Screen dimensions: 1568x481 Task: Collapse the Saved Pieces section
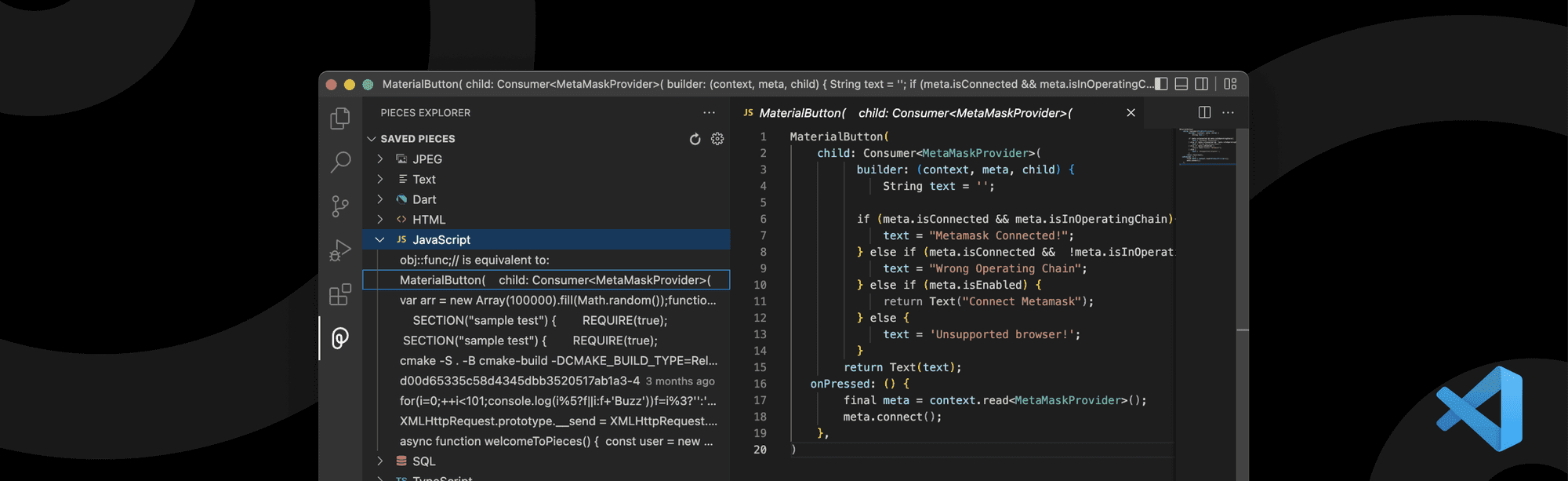(x=372, y=139)
